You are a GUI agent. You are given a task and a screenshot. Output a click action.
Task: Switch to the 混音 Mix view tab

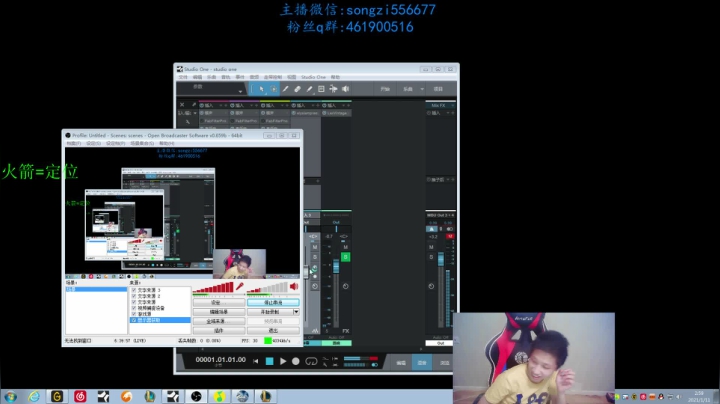click(x=422, y=363)
